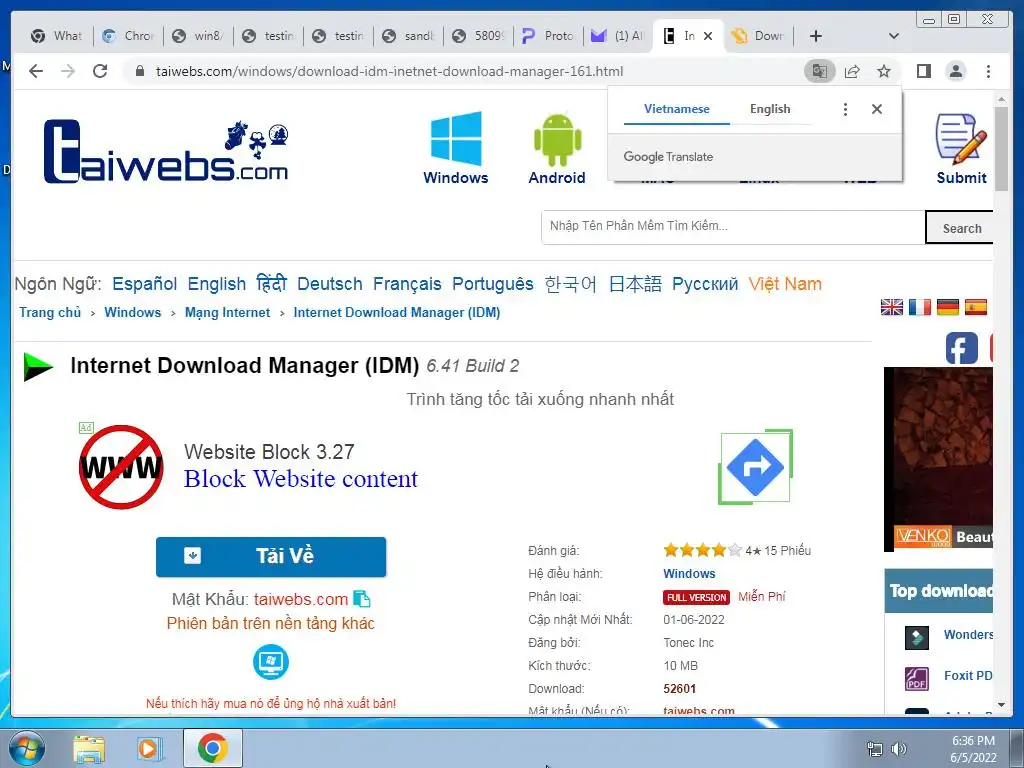Viewport: 1024px width, 768px height.
Task: Click the address bar URL
Action: tap(389, 71)
